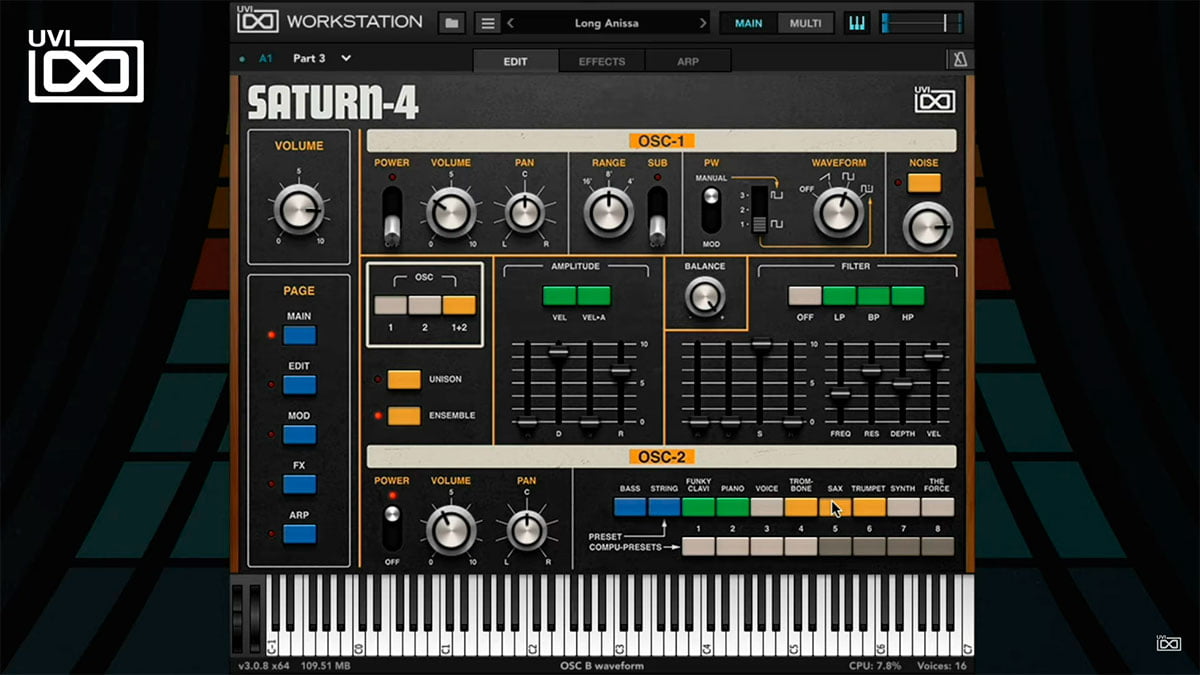Image resolution: width=1200 pixels, height=675 pixels.
Task: Open the Long Anissa preset name selector
Action: pyautogui.click(x=607, y=22)
